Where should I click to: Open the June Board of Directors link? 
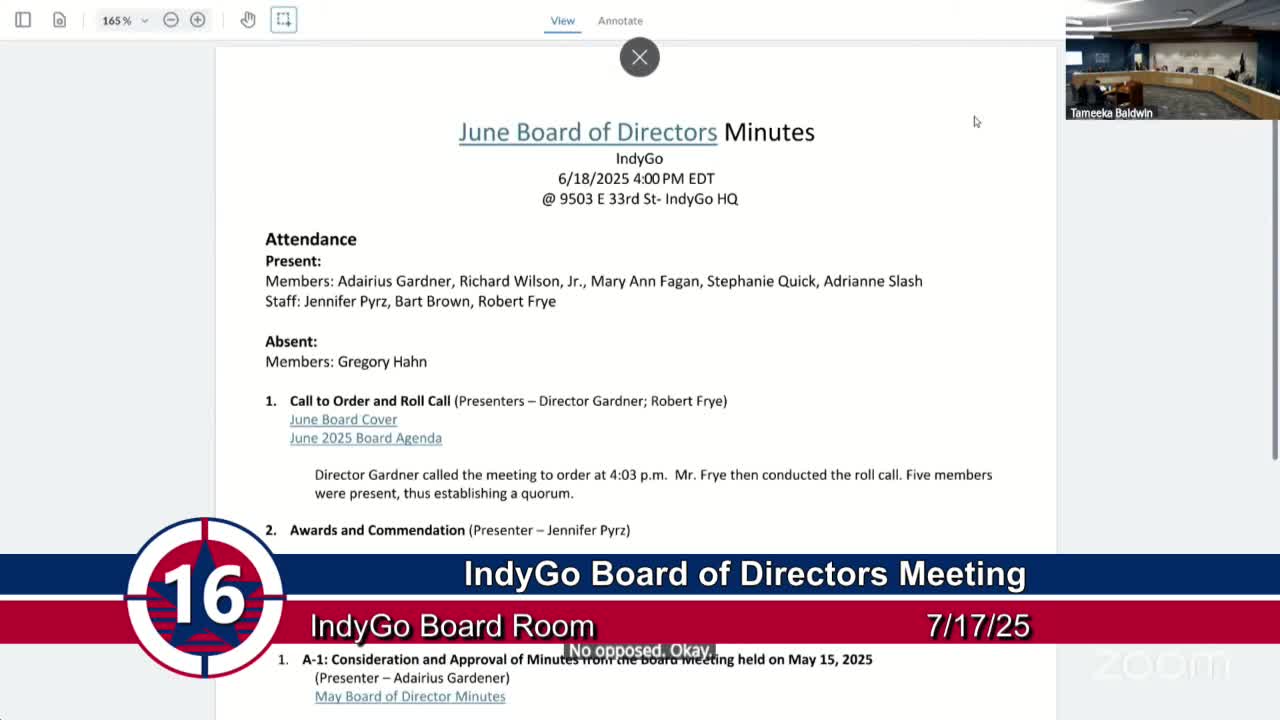pyautogui.click(x=588, y=132)
